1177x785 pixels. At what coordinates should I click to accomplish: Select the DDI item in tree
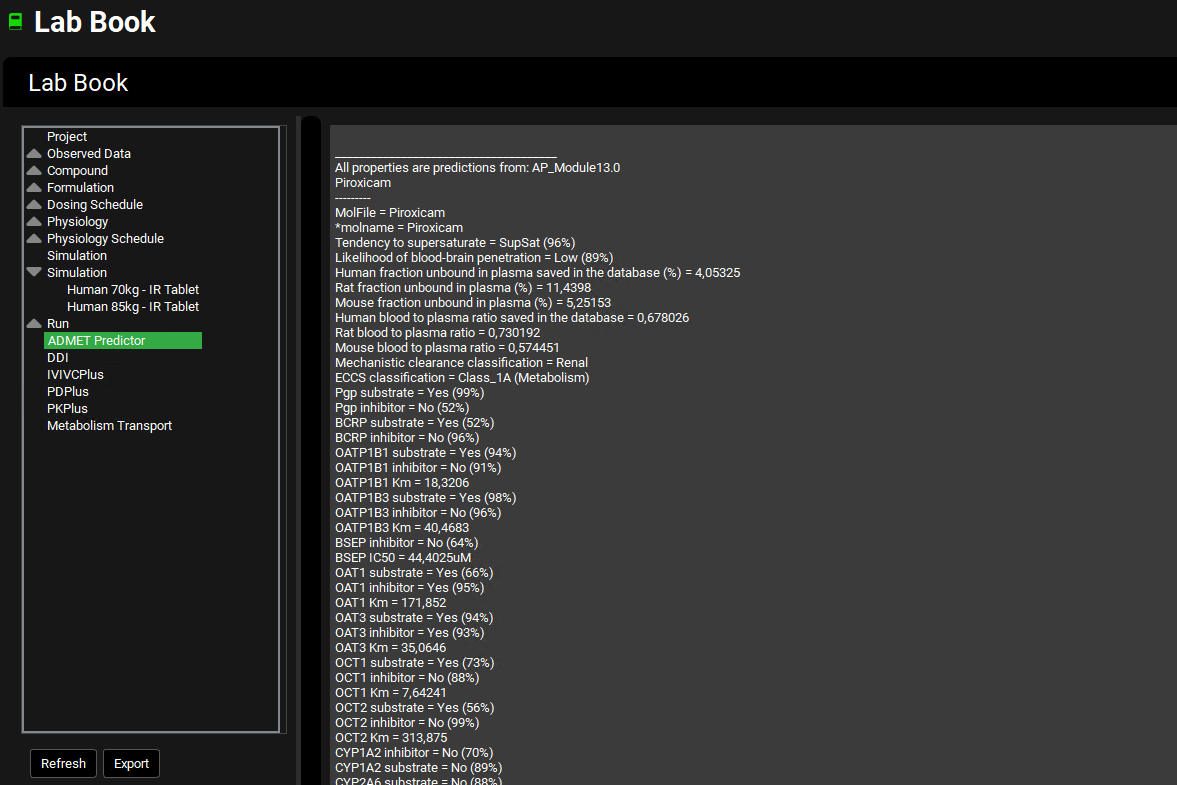click(x=58, y=358)
